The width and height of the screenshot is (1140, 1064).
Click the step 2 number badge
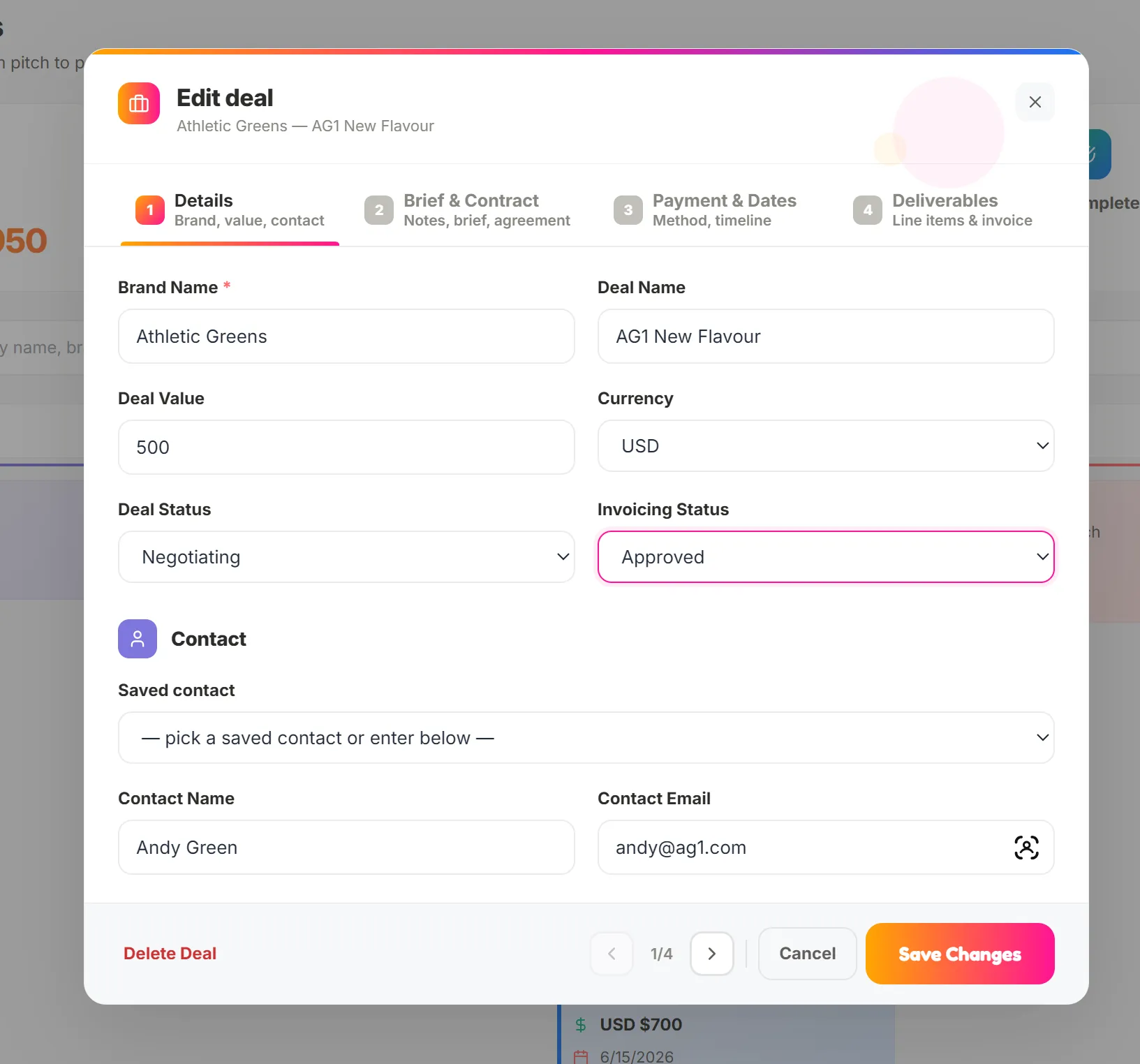click(x=379, y=210)
